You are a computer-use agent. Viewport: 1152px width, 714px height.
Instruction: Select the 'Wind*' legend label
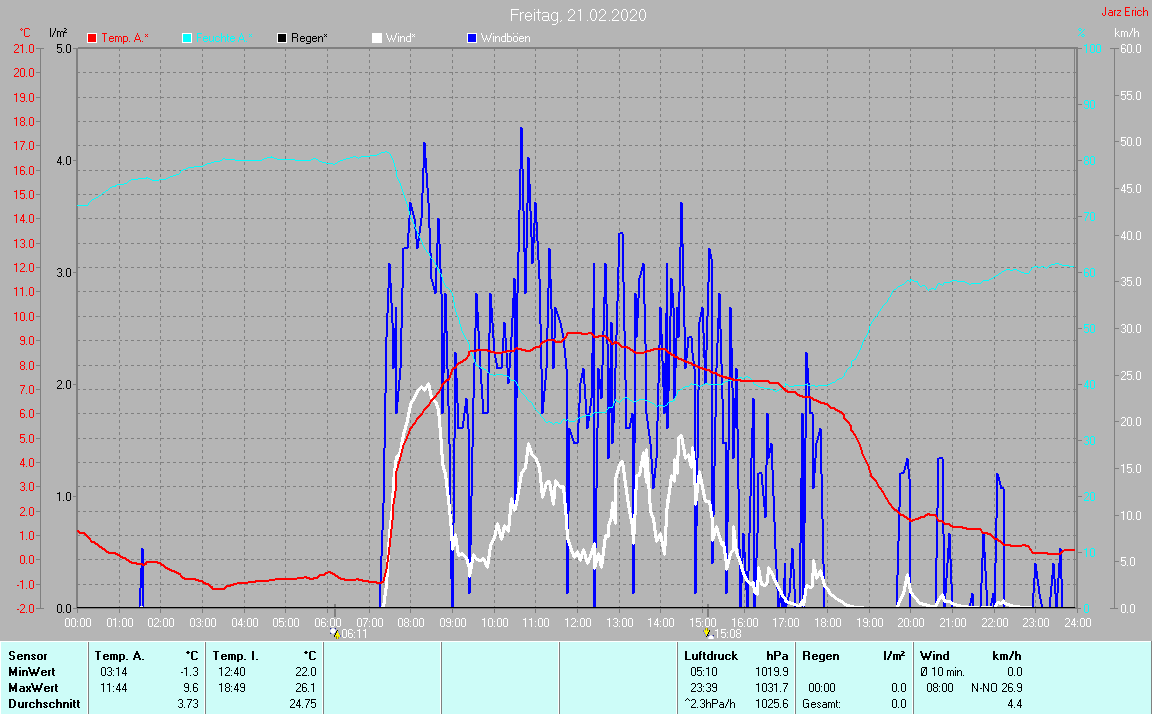tap(400, 38)
